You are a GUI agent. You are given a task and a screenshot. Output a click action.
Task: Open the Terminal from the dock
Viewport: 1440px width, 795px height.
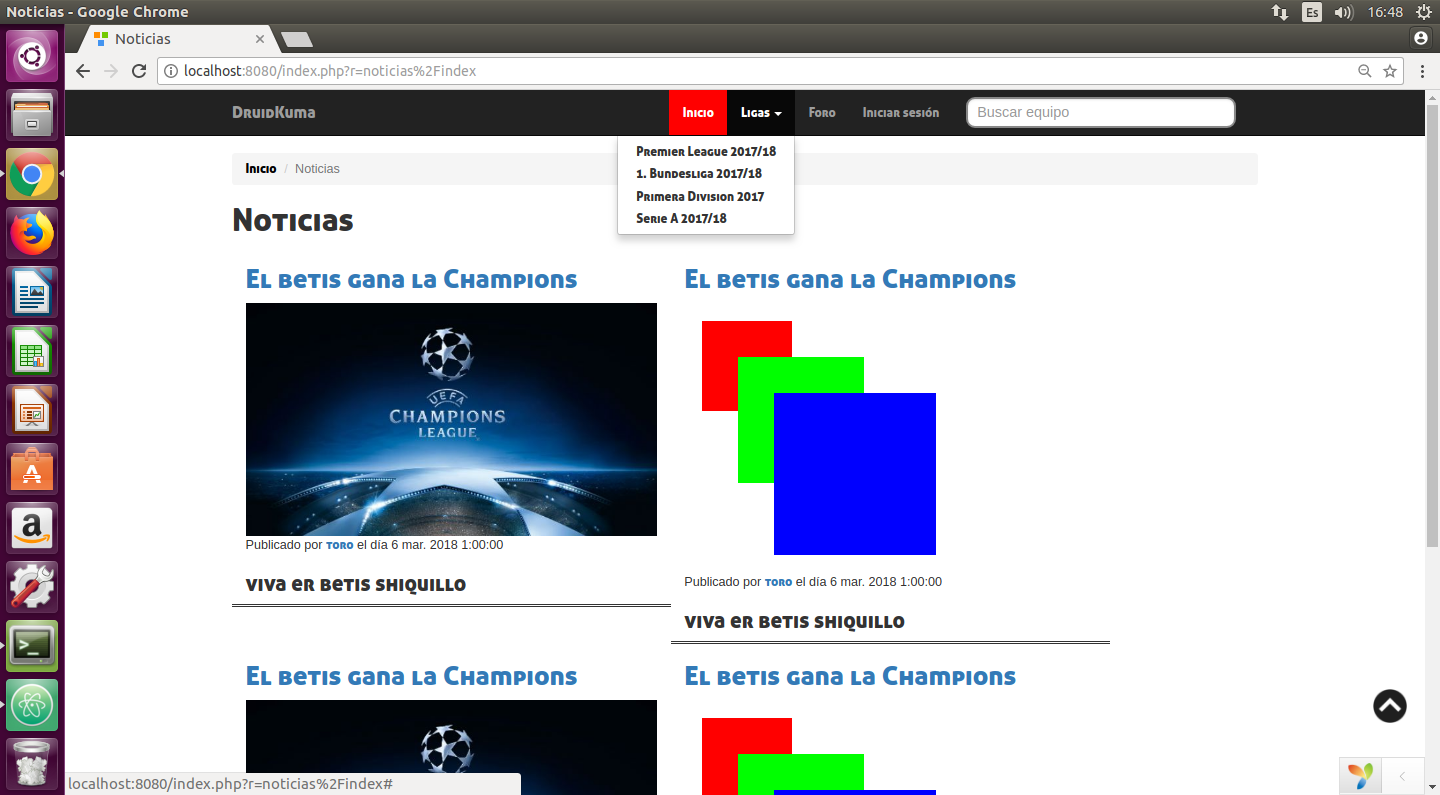pyautogui.click(x=32, y=646)
